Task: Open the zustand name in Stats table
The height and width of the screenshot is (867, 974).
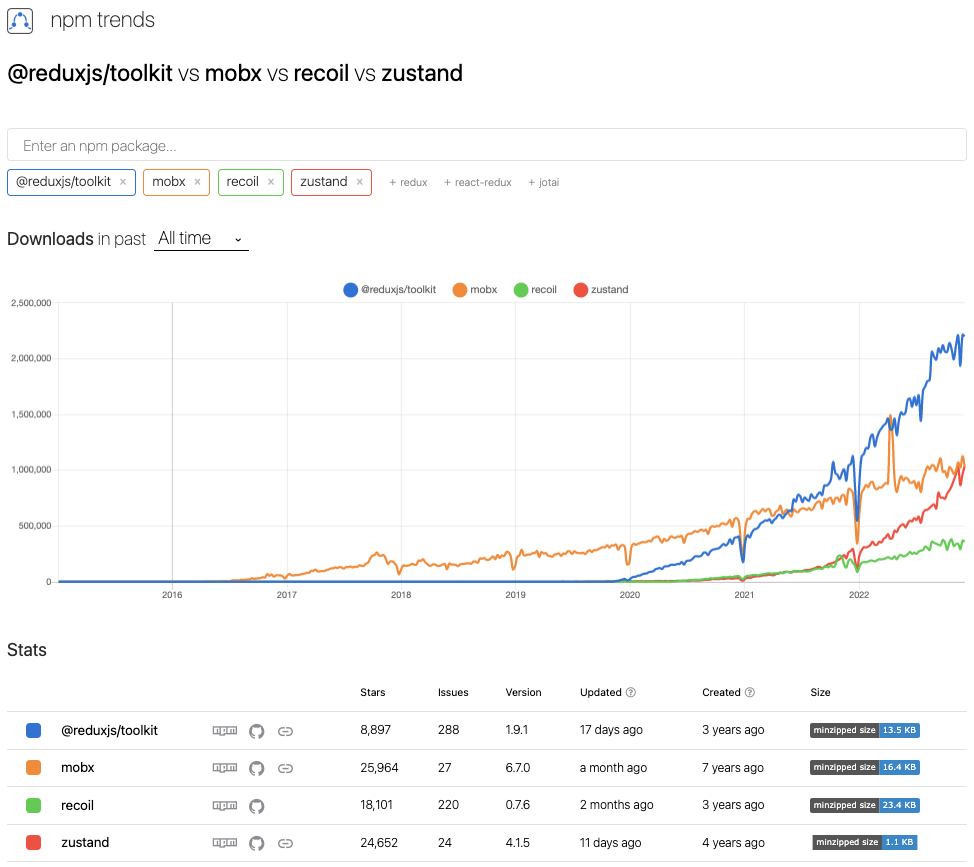Action: pyautogui.click(x=85, y=842)
